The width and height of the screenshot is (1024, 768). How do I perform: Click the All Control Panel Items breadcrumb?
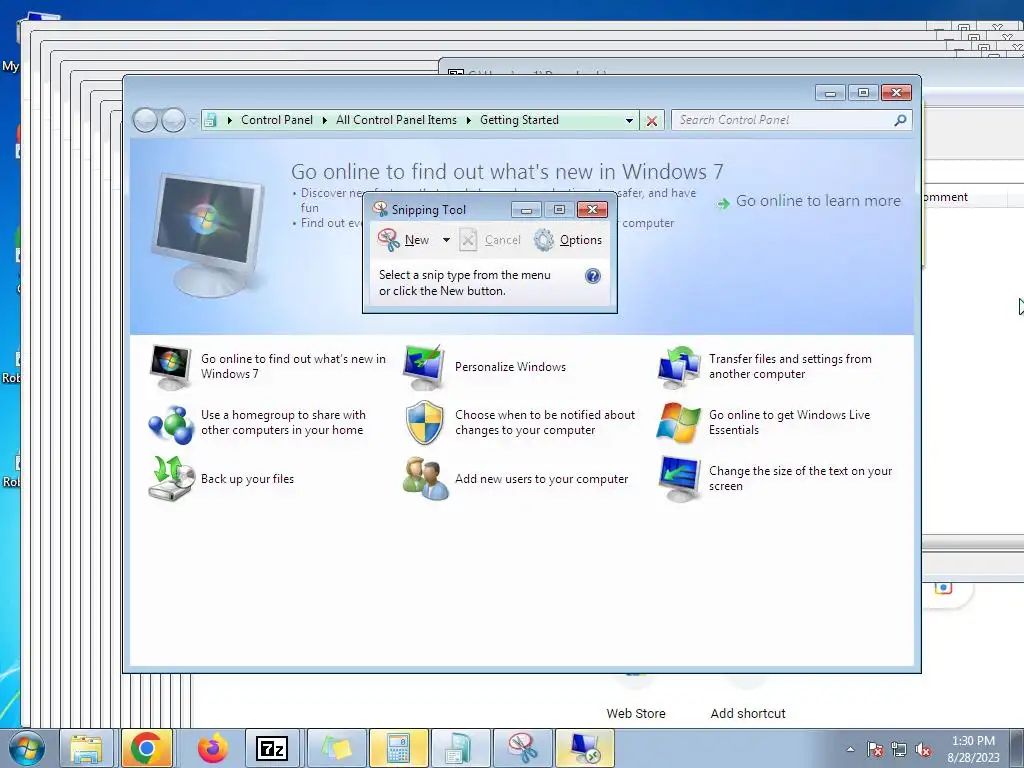(396, 120)
